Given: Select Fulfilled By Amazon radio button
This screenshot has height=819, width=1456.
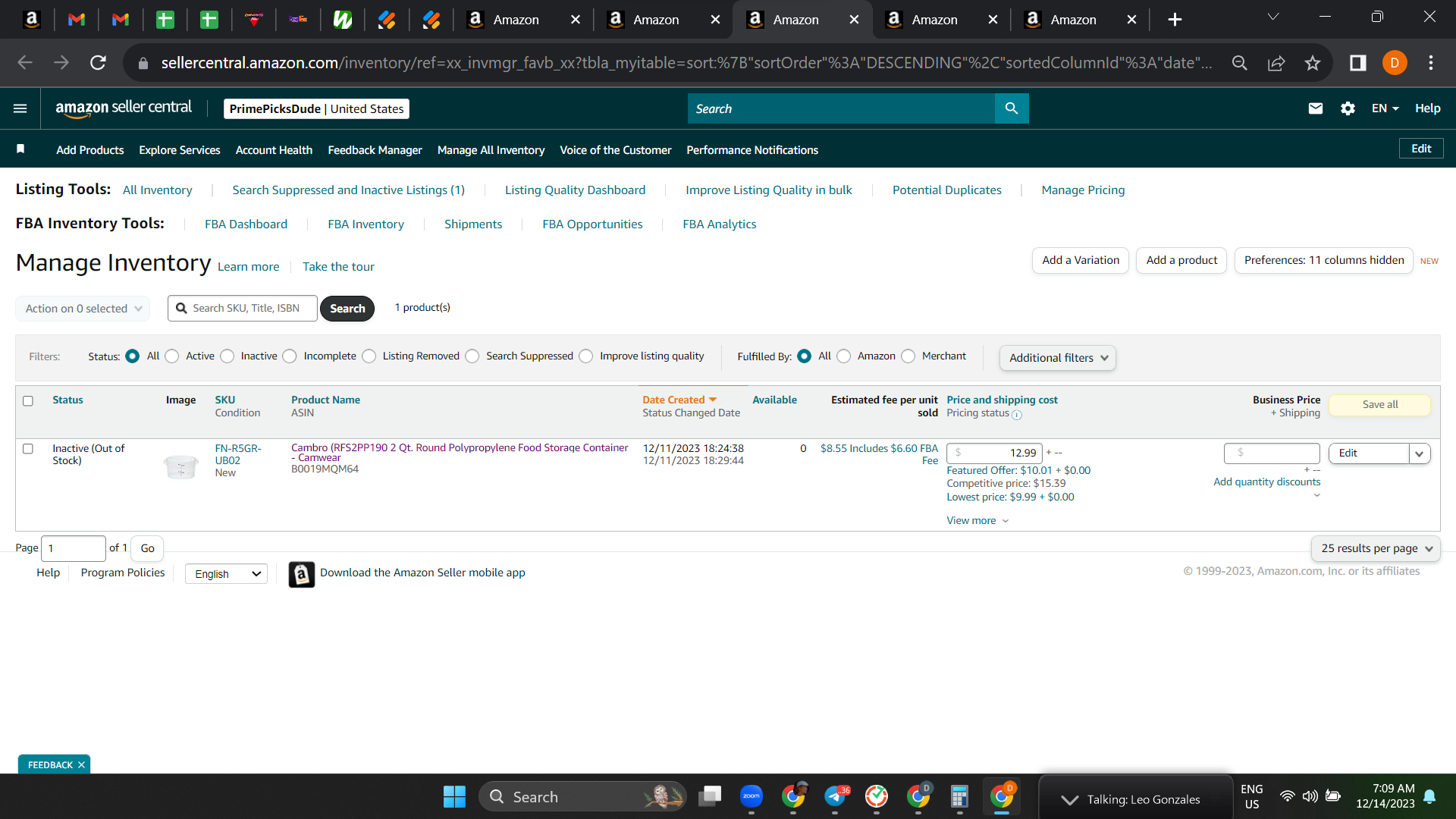Looking at the screenshot, I should click(x=844, y=356).
